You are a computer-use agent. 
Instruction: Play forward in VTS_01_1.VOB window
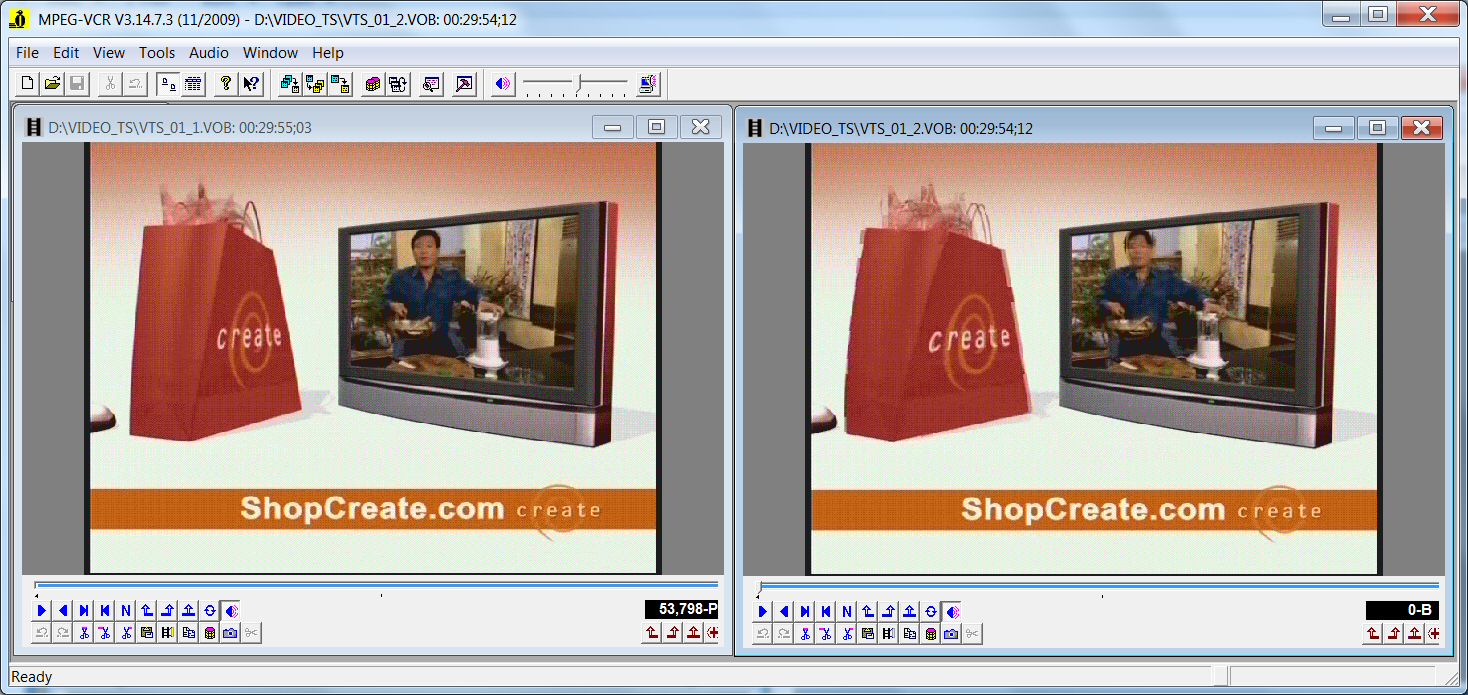click(42, 610)
